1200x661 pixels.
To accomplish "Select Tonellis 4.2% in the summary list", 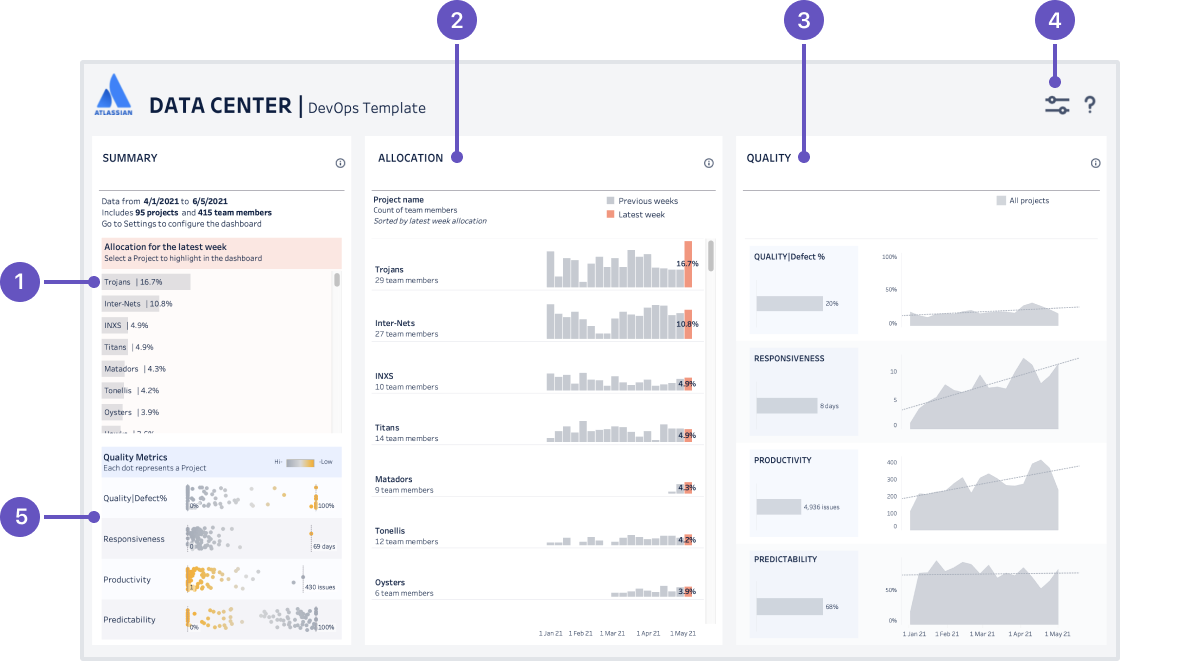I will 131,391.
